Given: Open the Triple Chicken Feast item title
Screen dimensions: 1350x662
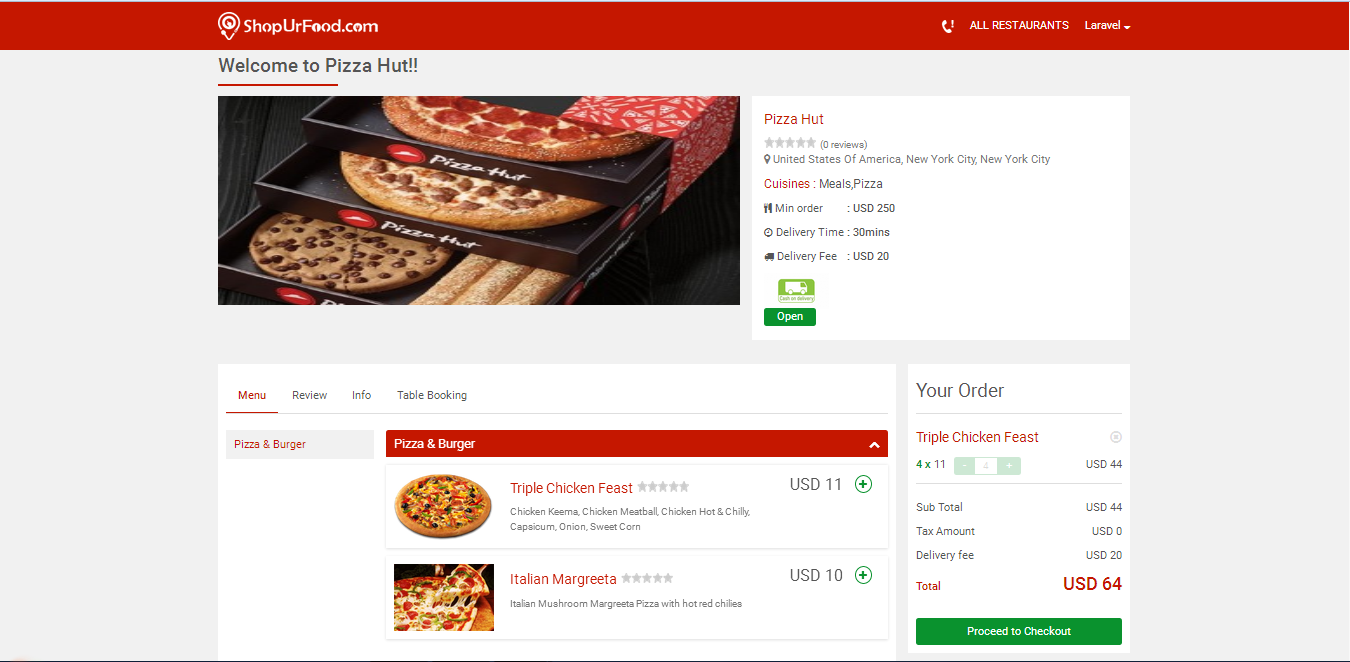Looking at the screenshot, I should pos(571,488).
